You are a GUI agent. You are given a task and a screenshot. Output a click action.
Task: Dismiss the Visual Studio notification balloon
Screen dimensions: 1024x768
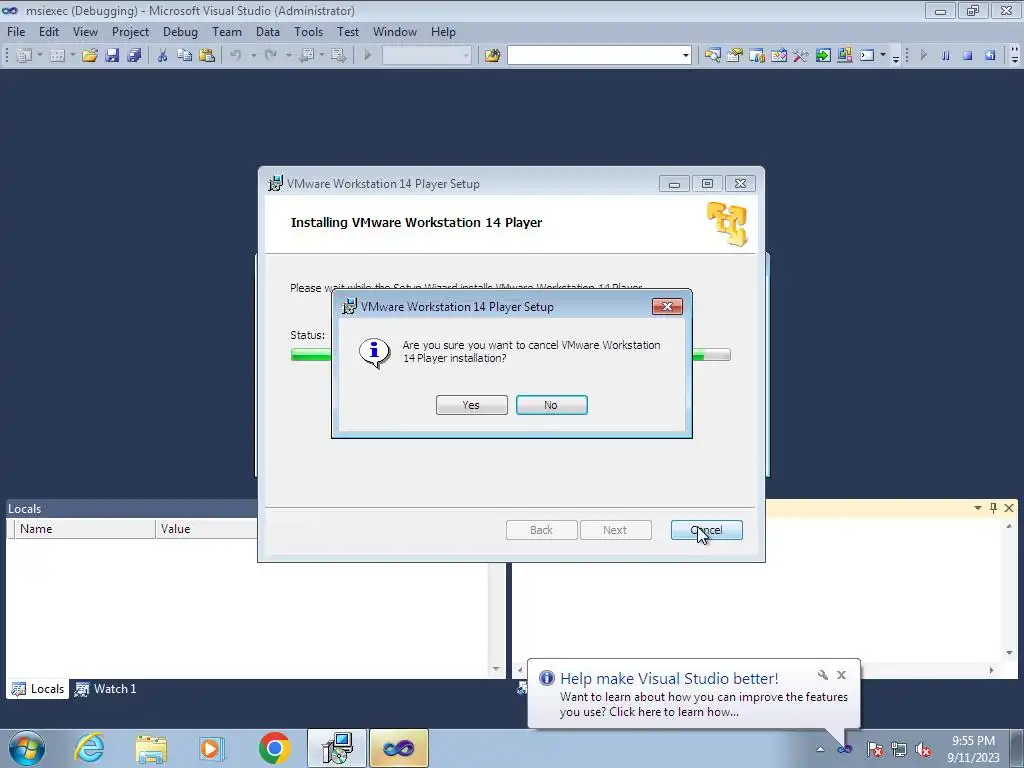click(841, 675)
